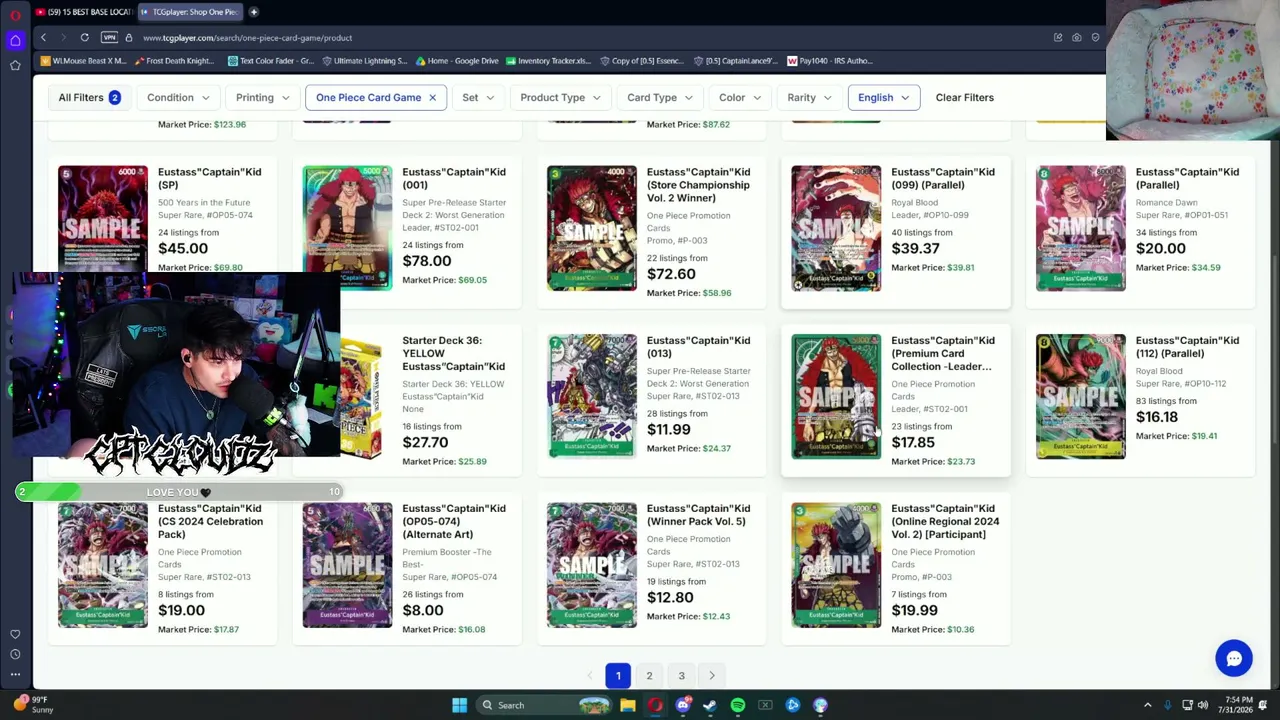The image size is (1280, 720).
Task: Open the Pay1040 - IRS bookmark
Action: pyautogui.click(x=830, y=61)
